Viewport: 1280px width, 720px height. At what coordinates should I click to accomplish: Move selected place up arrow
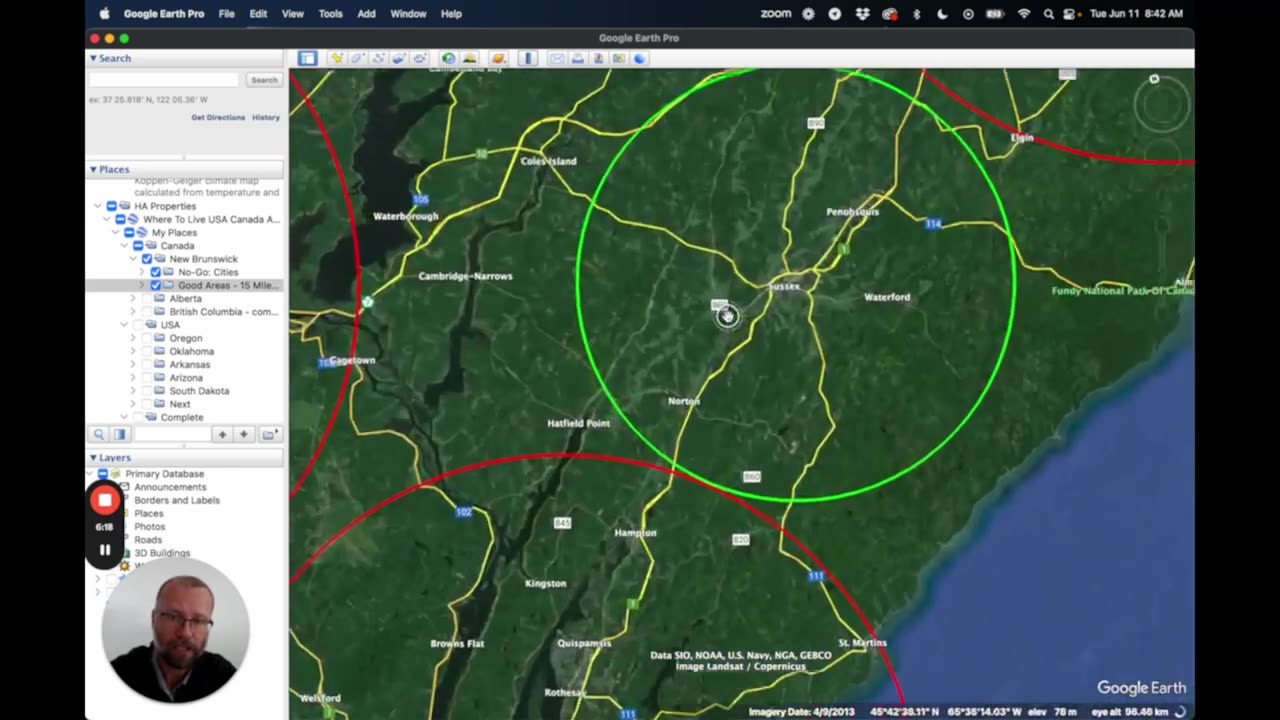click(222, 434)
